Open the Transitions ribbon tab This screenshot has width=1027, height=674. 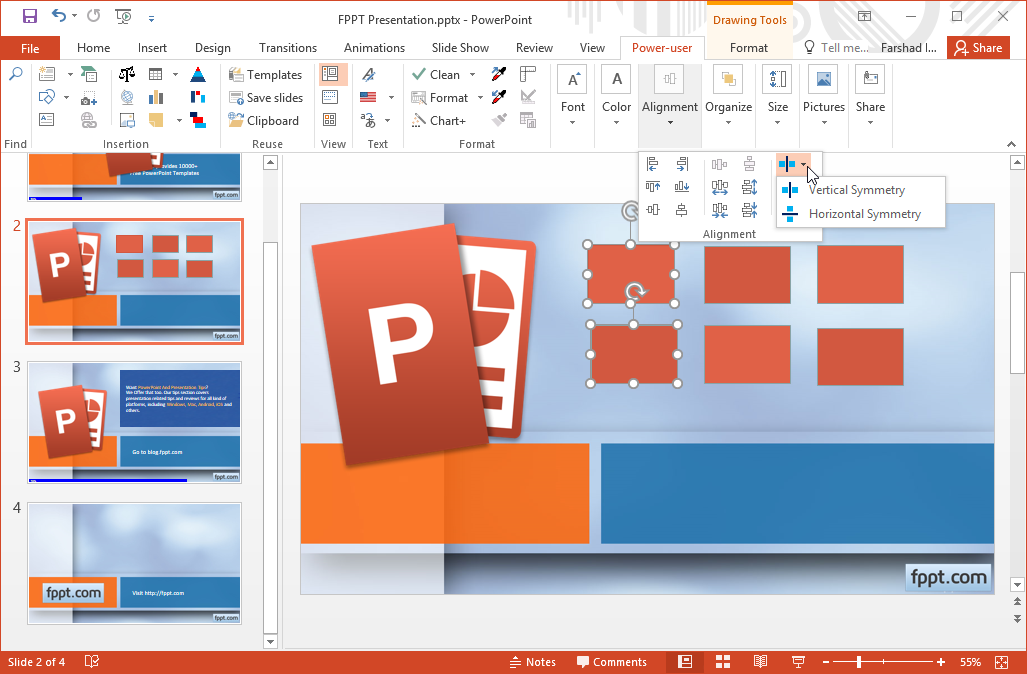coord(287,48)
